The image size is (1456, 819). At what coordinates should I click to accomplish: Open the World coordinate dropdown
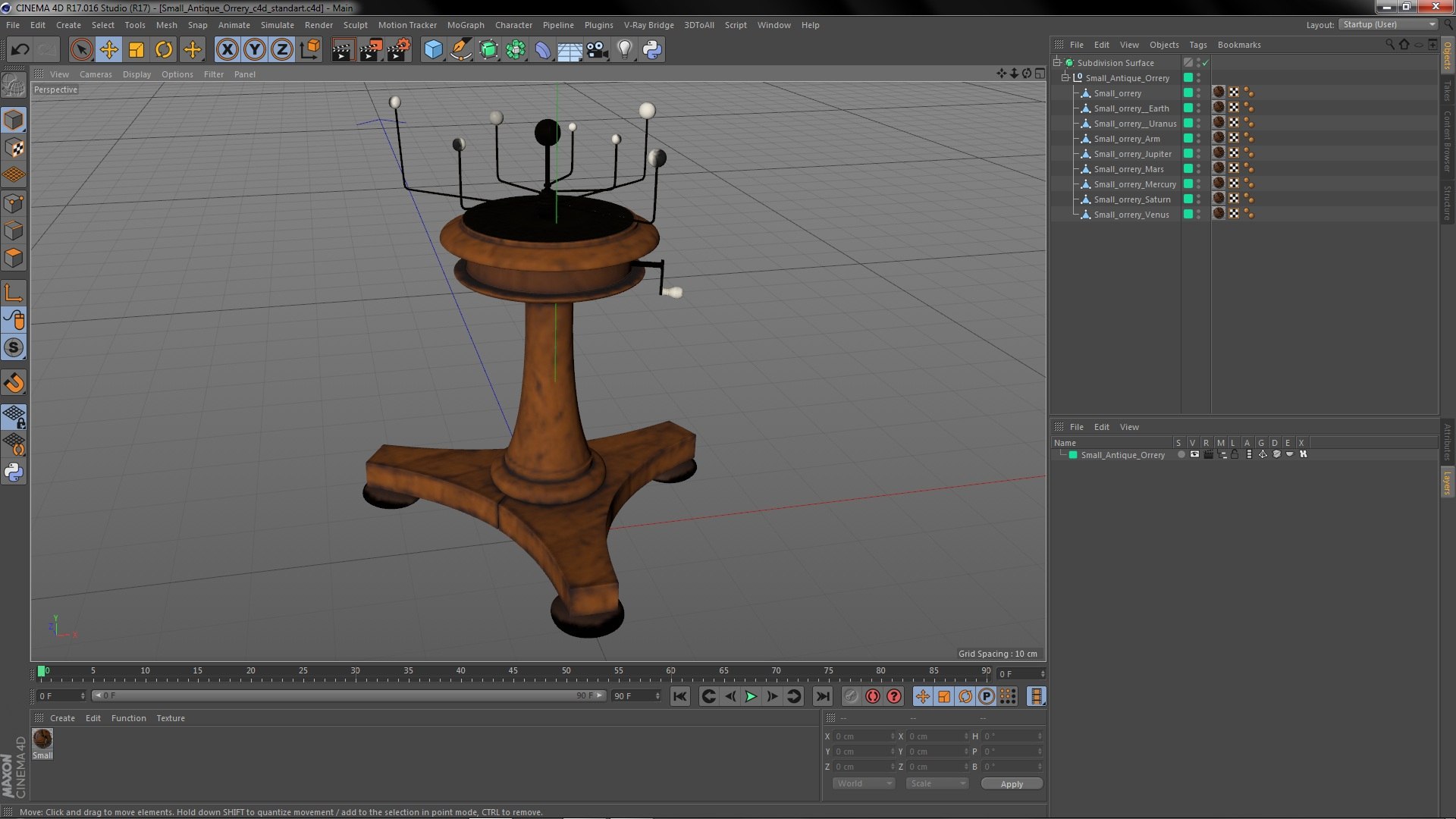pyautogui.click(x=864, y=783)
